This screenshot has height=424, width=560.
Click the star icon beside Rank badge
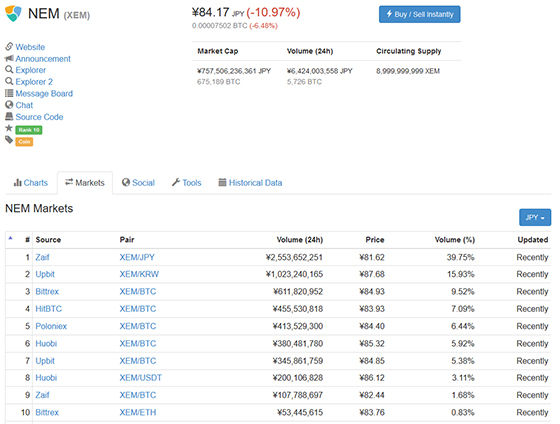click(x=9, y=128)
